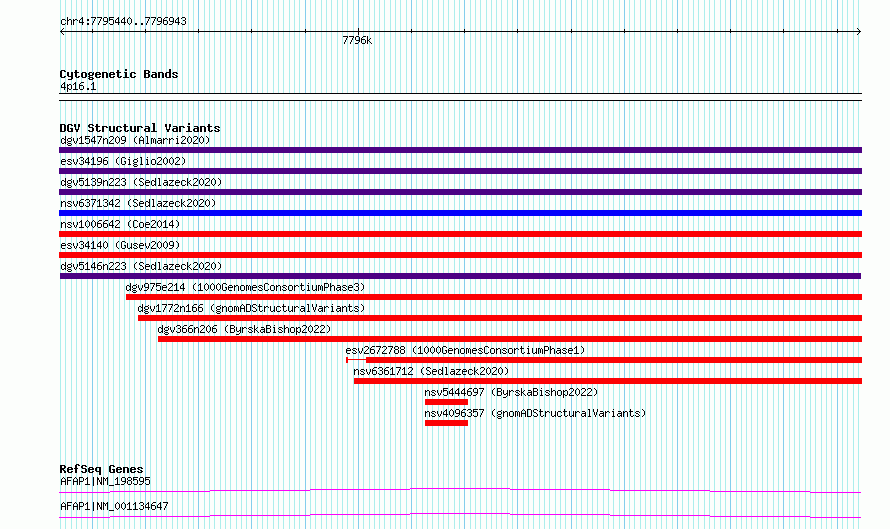The image size is (890, 529).
Task: Click the right arrow of the ruler
Action: [859, 32]
